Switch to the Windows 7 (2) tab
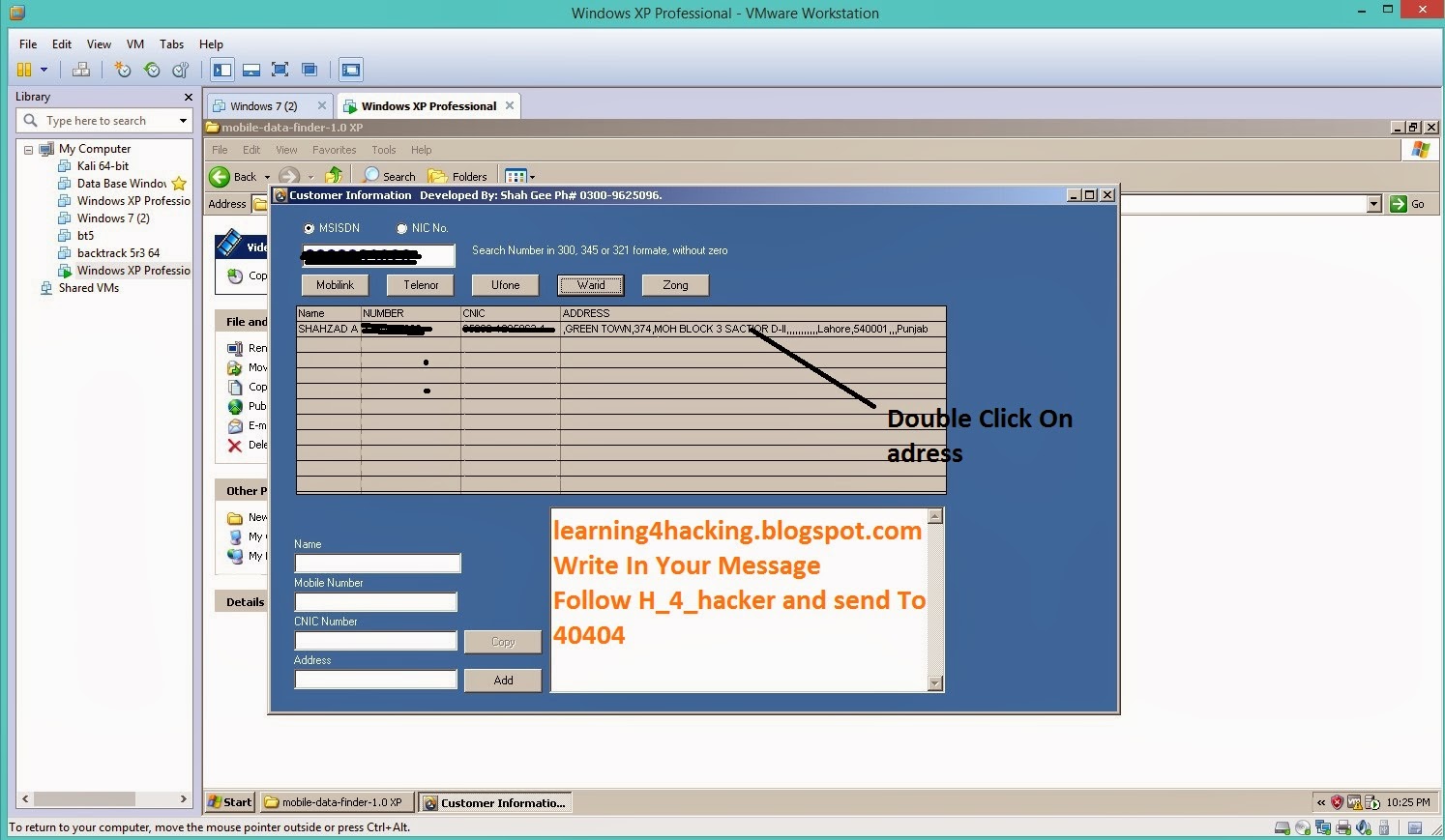 tap(263, 106)
